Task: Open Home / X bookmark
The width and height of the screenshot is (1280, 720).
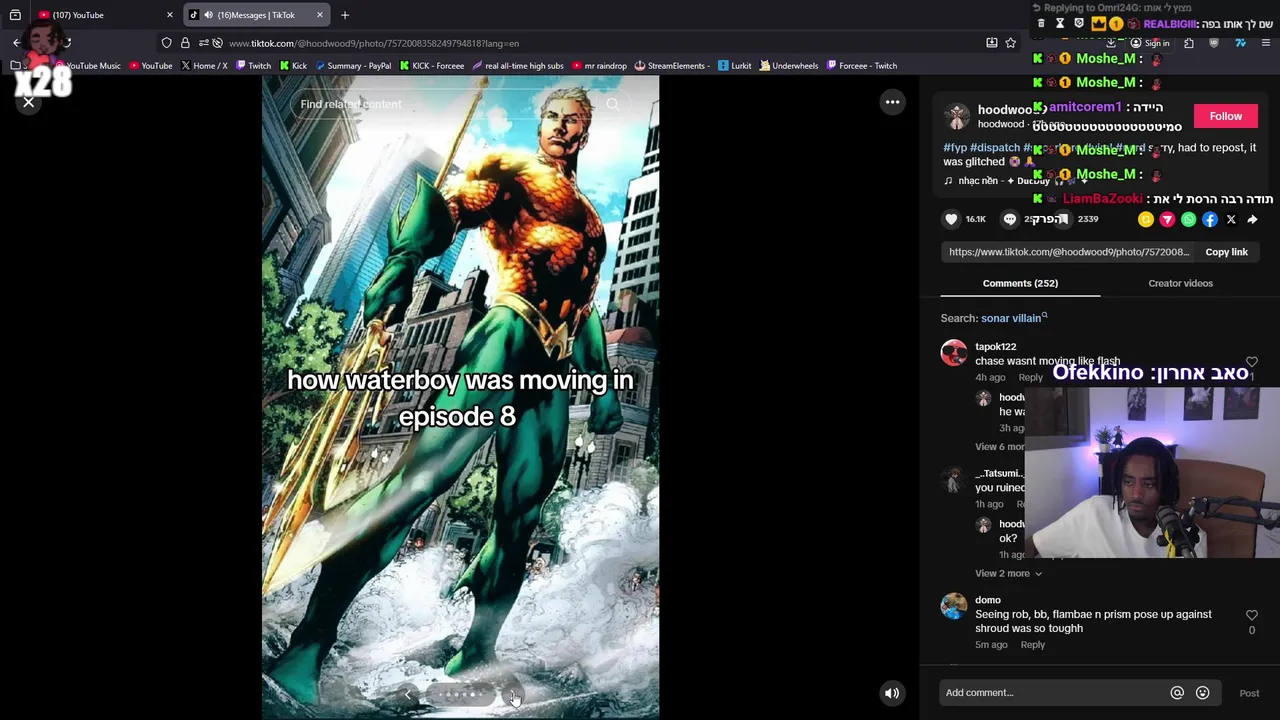Action: point(204,66)
